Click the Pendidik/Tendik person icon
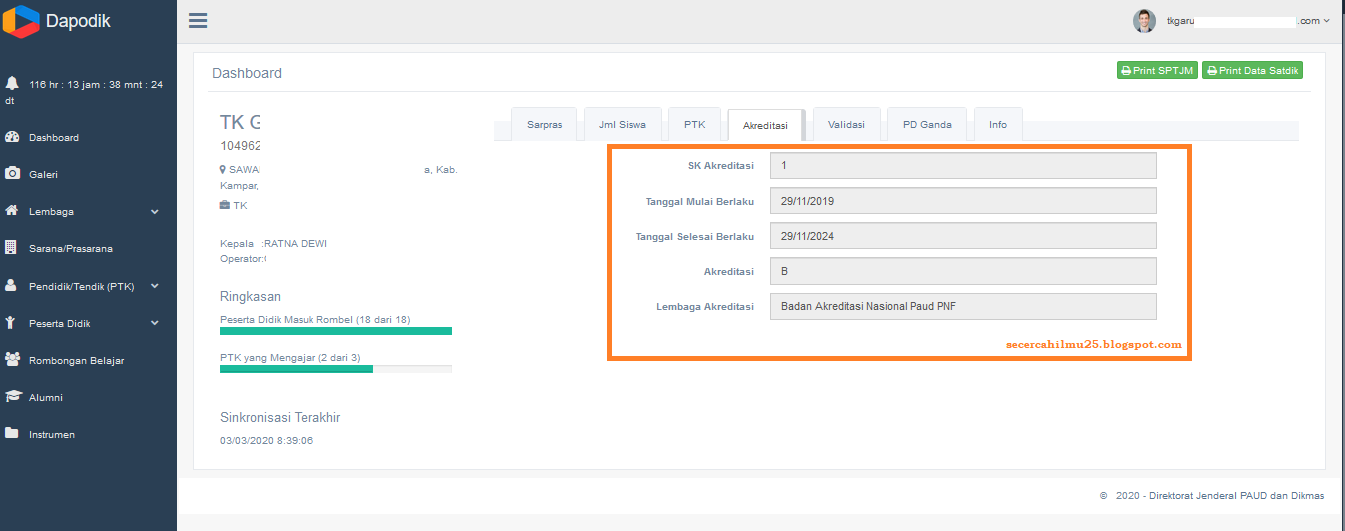Image resolution: width=1345 pixels, height=531 pixels. click(11, 285)
